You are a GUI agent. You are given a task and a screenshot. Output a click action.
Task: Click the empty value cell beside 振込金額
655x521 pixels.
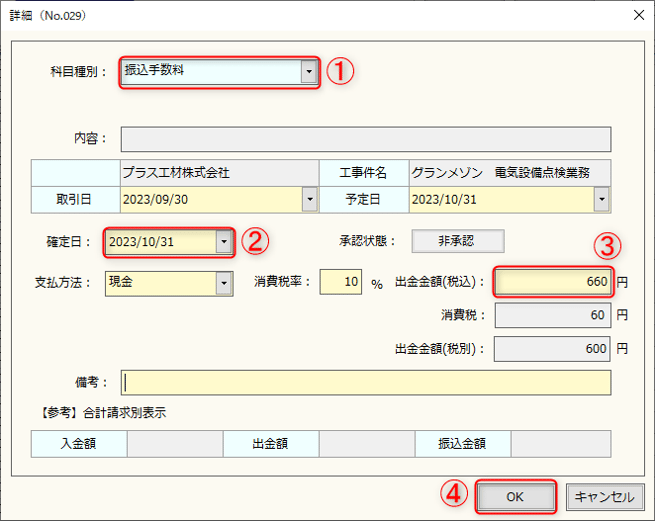[x=561, y=444]
